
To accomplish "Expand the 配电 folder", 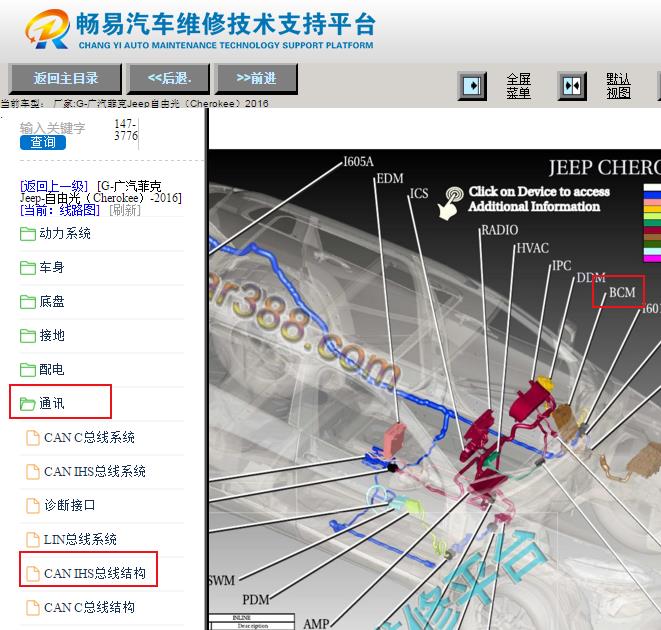I will 51,369.
